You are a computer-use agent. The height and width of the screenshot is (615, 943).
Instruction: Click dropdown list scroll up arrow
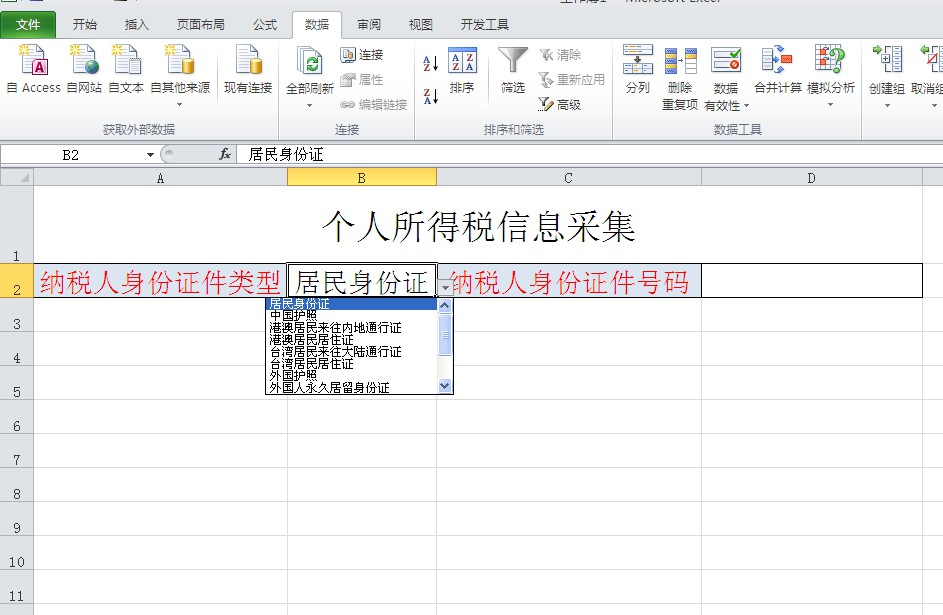click(x=445, y=305)
